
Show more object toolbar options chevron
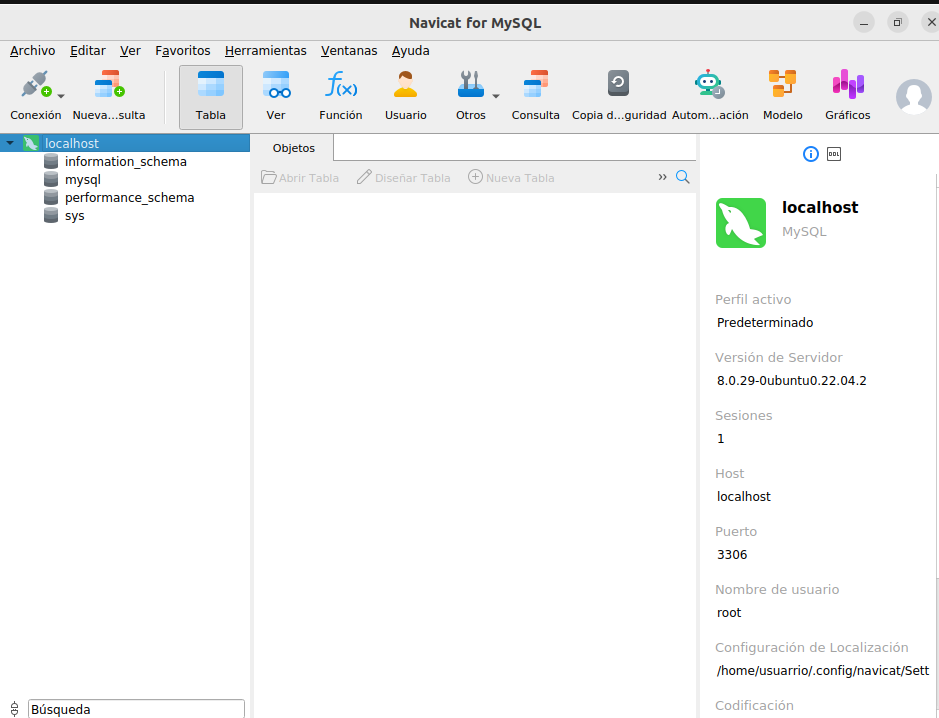click(x=662, y=178)
